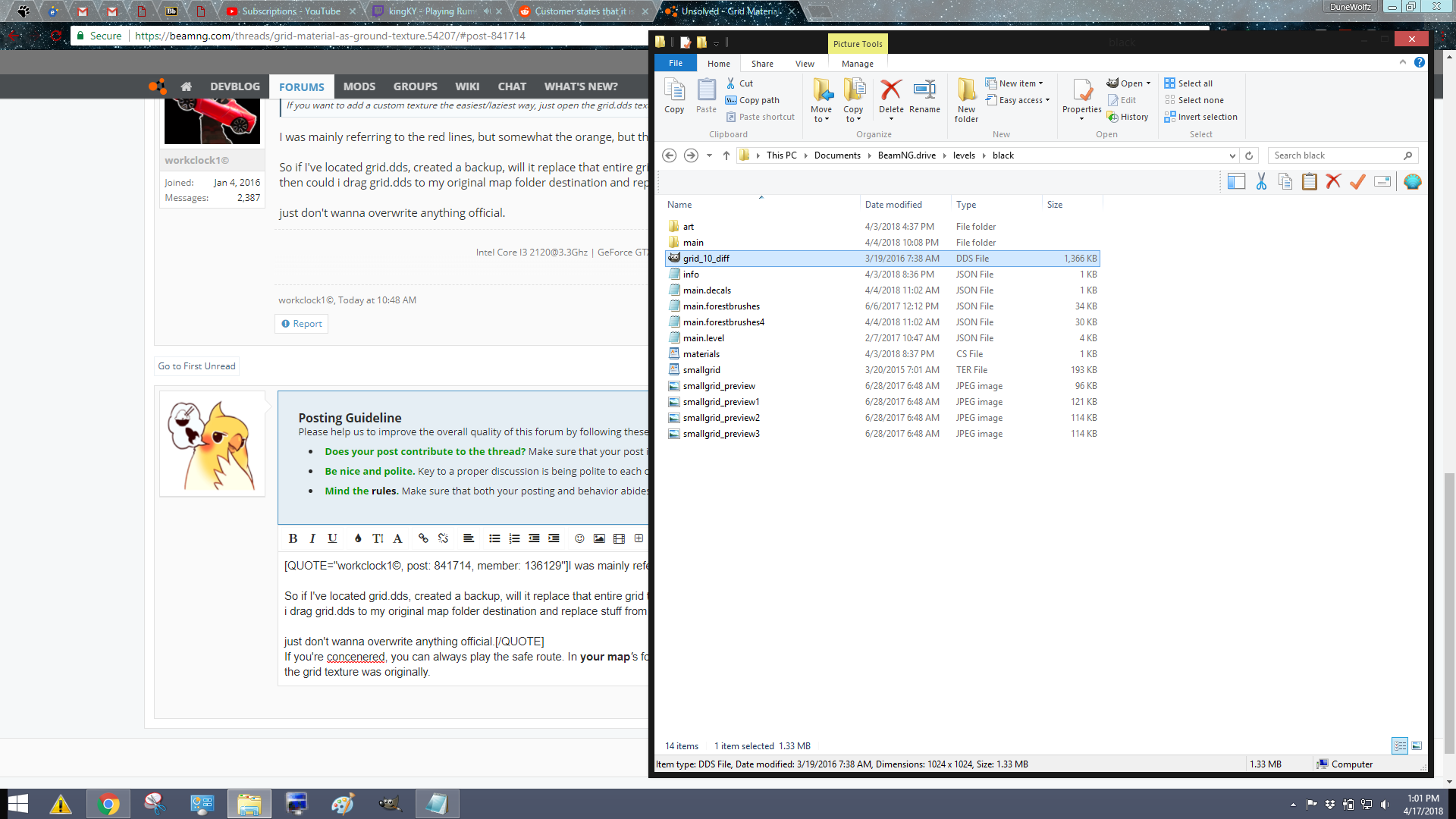Toggle italic formatting in reply editor
The height and width of the screenshot is (819, 1456).
(x=312, y=538)
